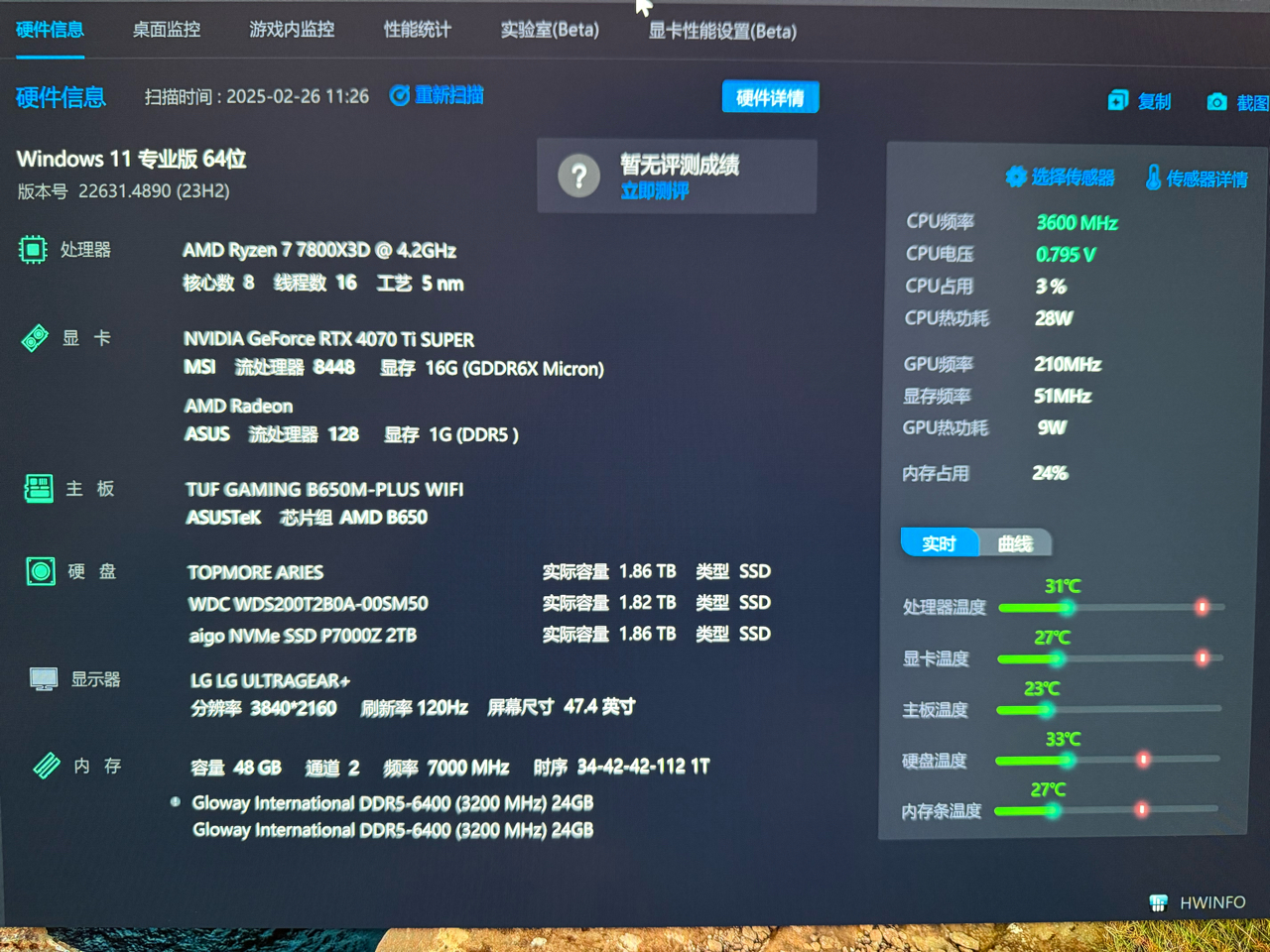Open the 实验室(Beta) tab
This screenshot has width=1270, height=952.
(549, 30)
